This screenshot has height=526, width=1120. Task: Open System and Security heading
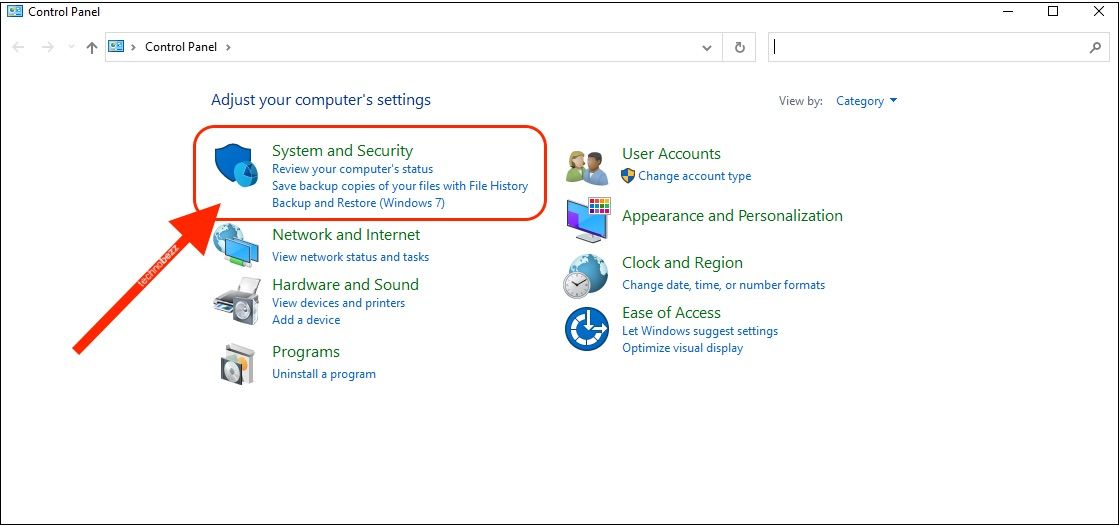pos(343,150)
